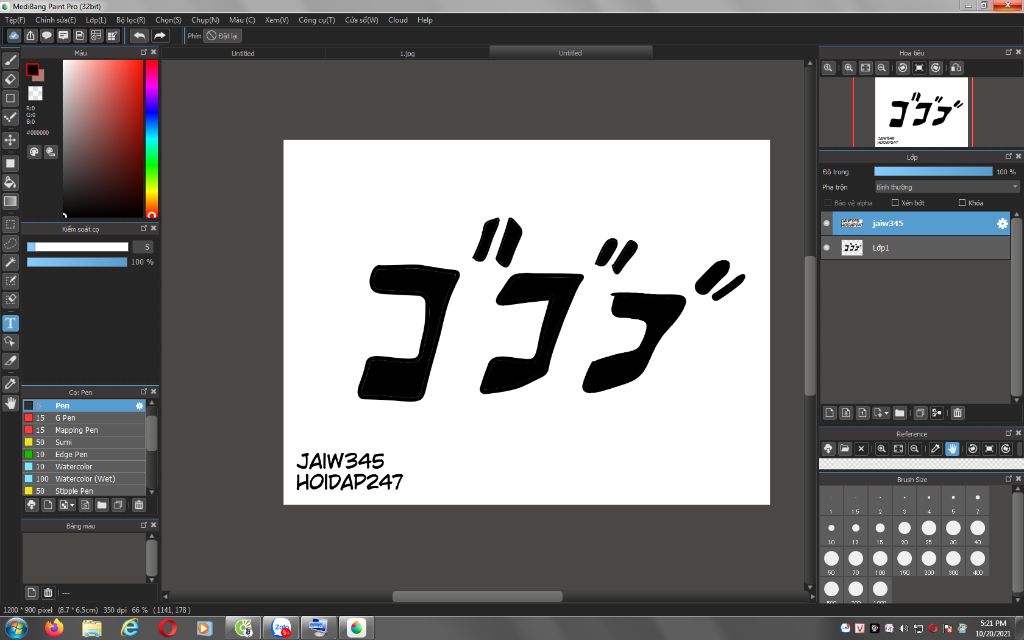The width and height of the screenshot is (1024, 640).
Task: Open Zalo from the taskbar
Action: coord(281,628)
